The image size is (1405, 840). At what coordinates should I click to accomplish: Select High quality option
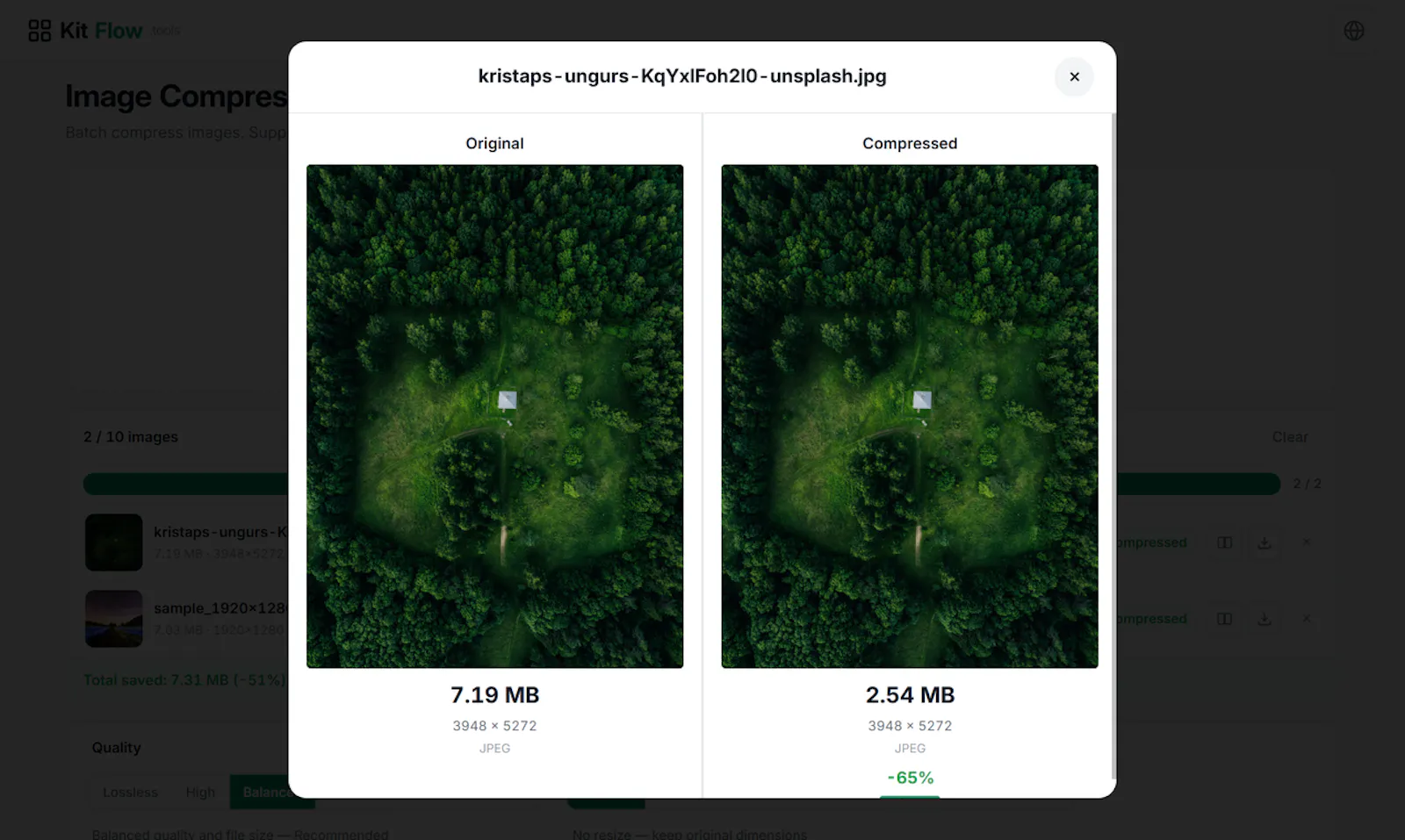200,793
